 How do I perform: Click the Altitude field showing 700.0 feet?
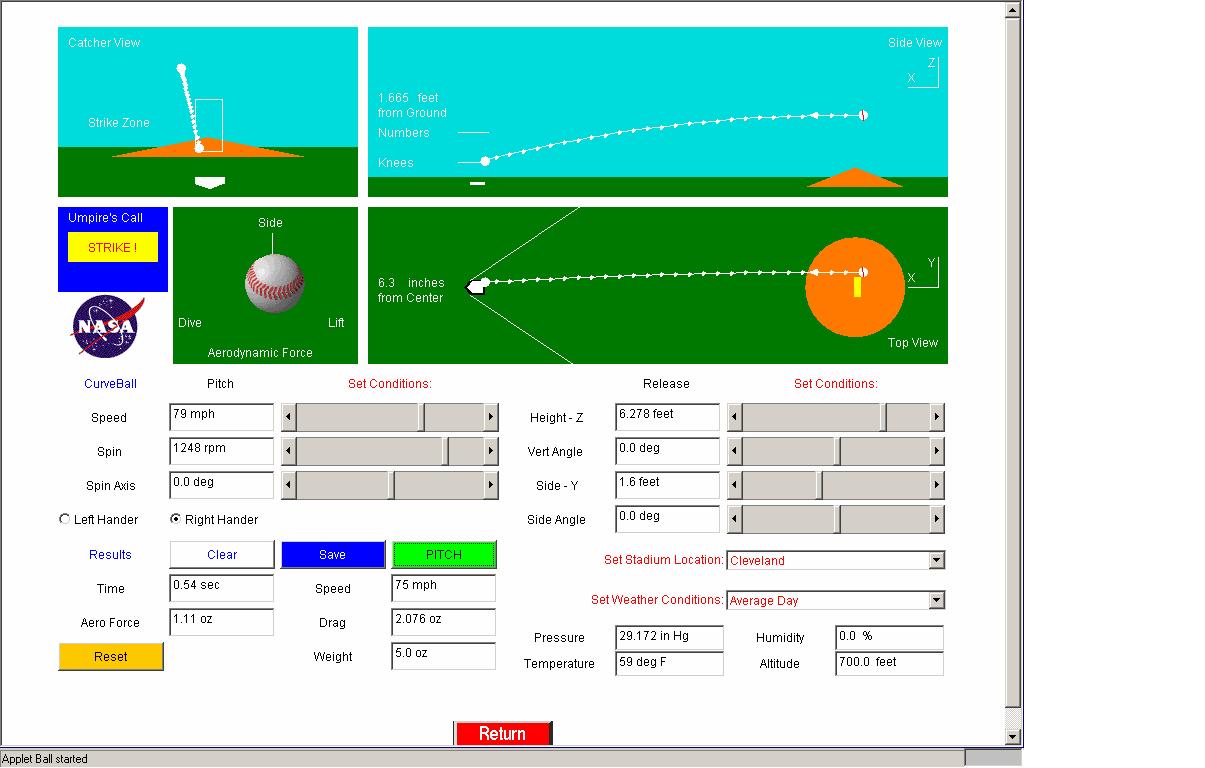tap(890, 664)
